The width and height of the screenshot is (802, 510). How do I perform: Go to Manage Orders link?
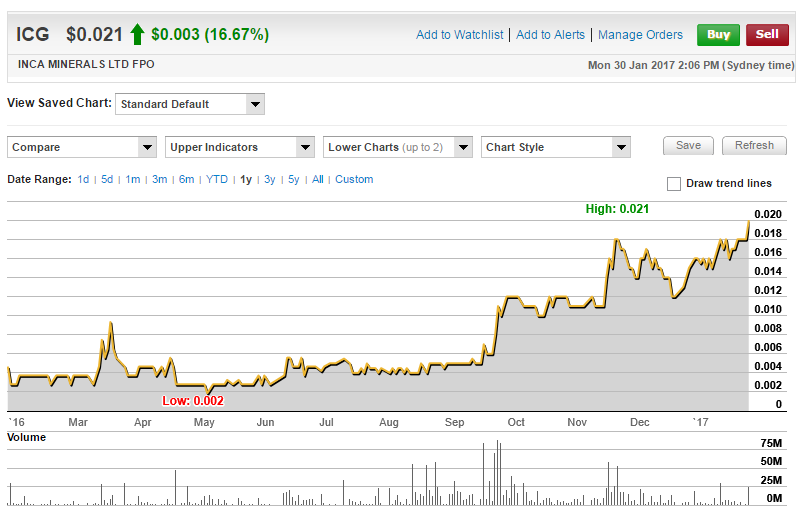[640, 35]
